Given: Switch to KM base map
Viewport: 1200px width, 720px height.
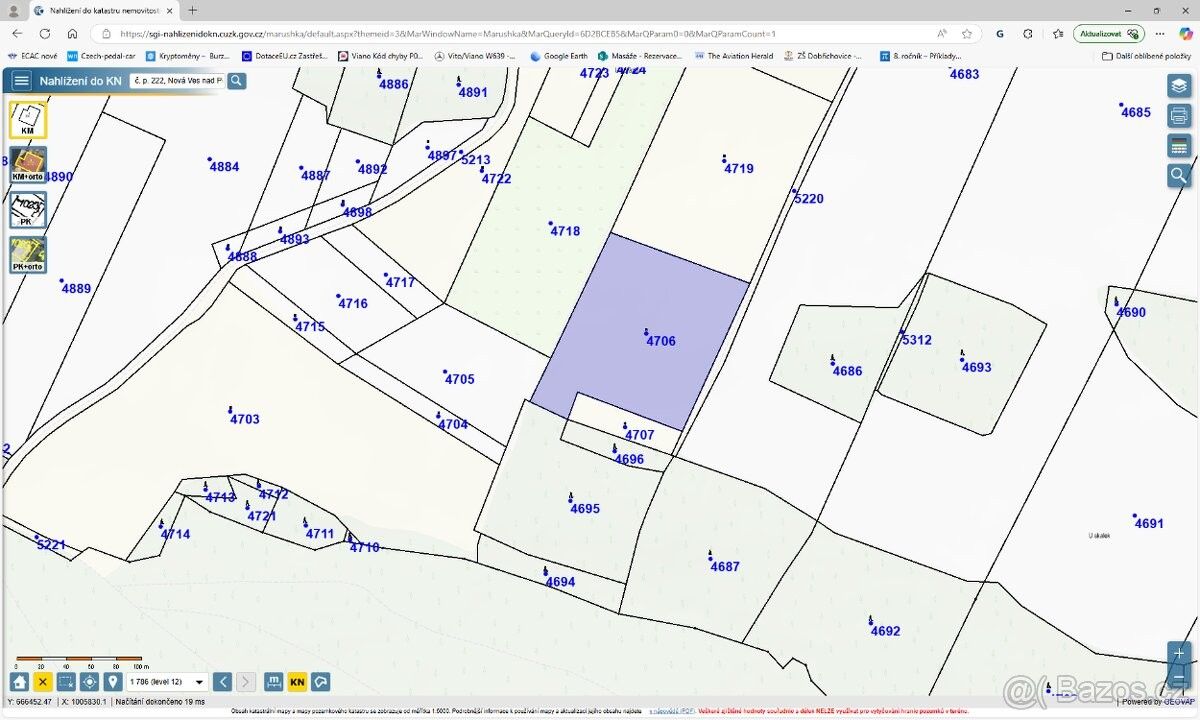Looking at the screenshot, I should (28, 119).
